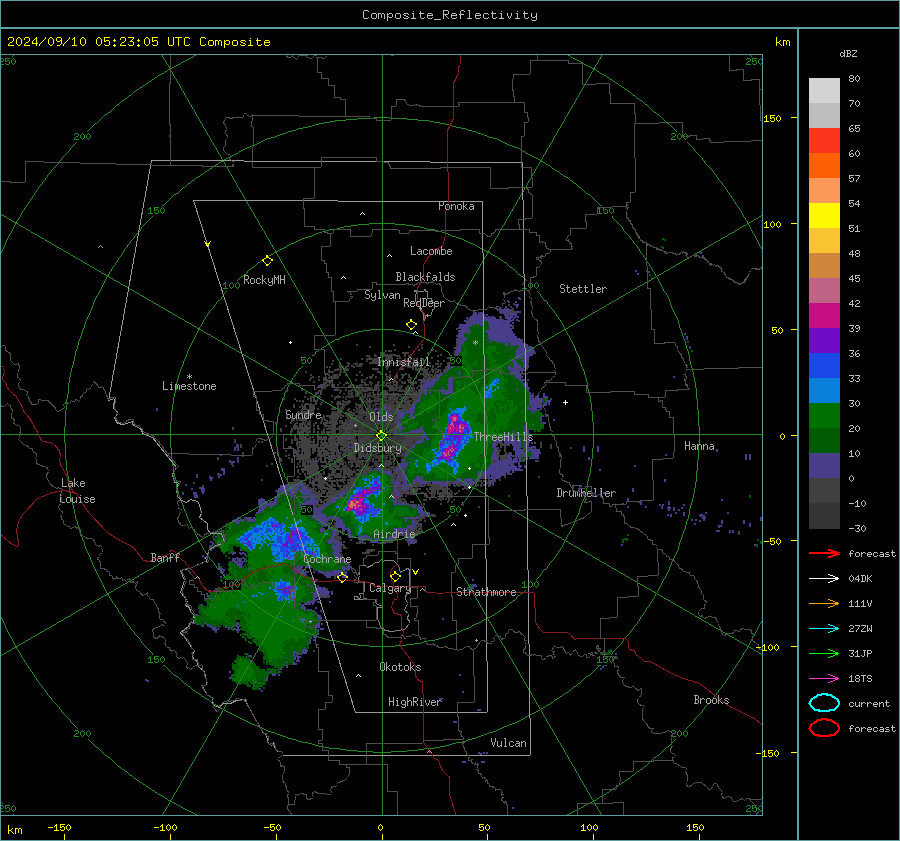
Task: Click the white 04DK arrow legend icon
Action: (x=824, y=579)
